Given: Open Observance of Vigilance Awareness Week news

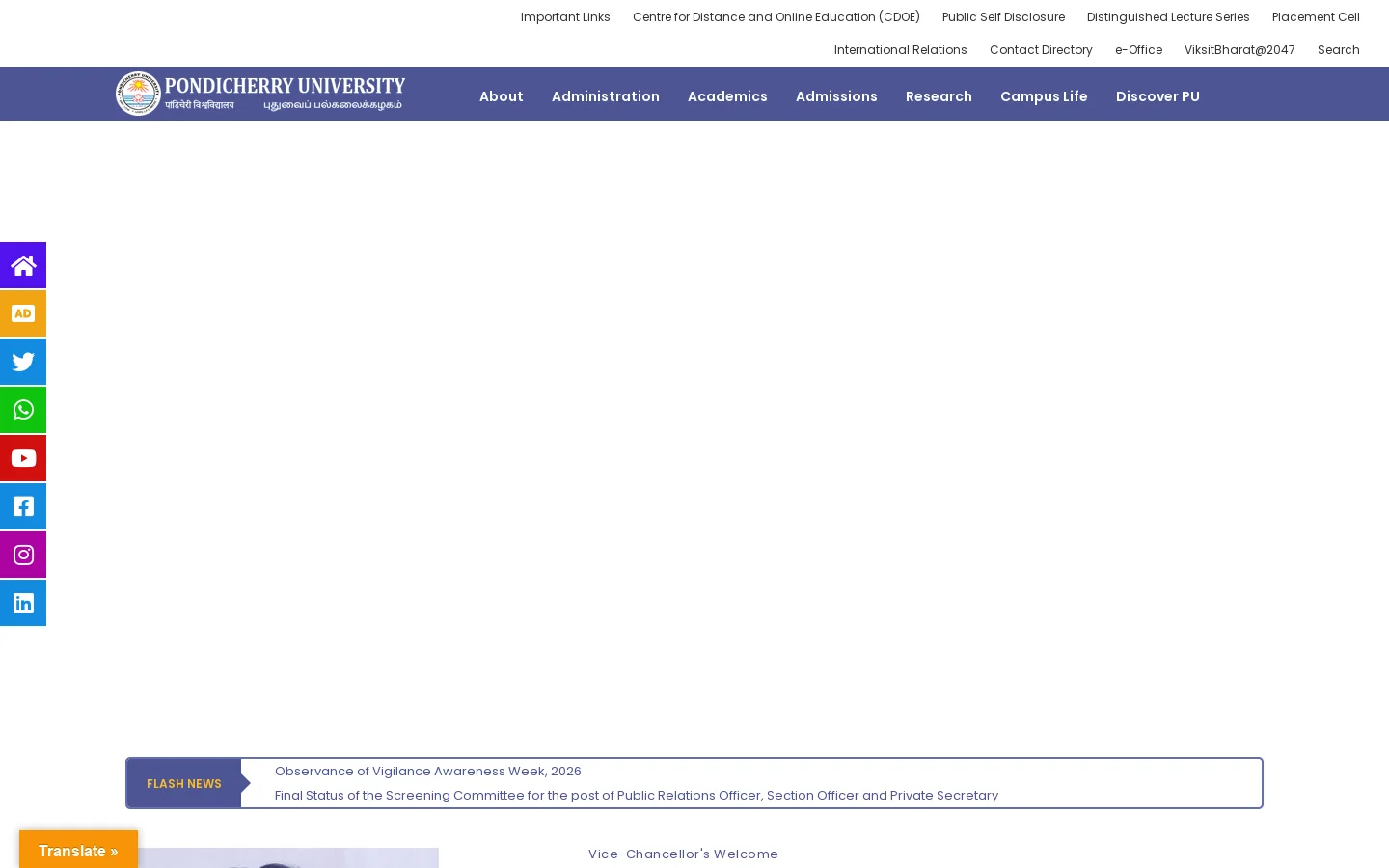Looking at the screenshot, I should tap(428, 771).
